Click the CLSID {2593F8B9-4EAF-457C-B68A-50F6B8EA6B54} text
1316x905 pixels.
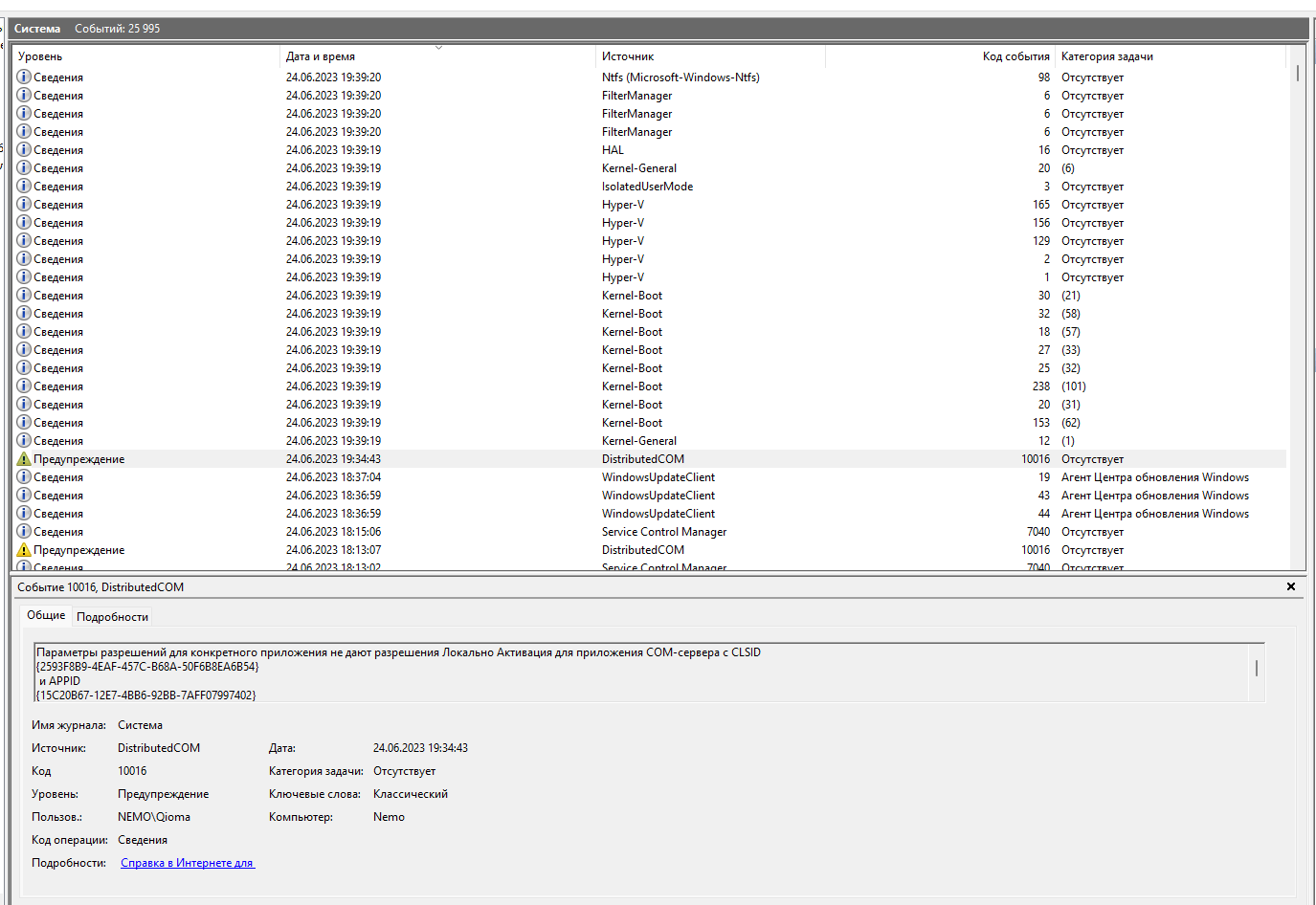click(147, 667)
